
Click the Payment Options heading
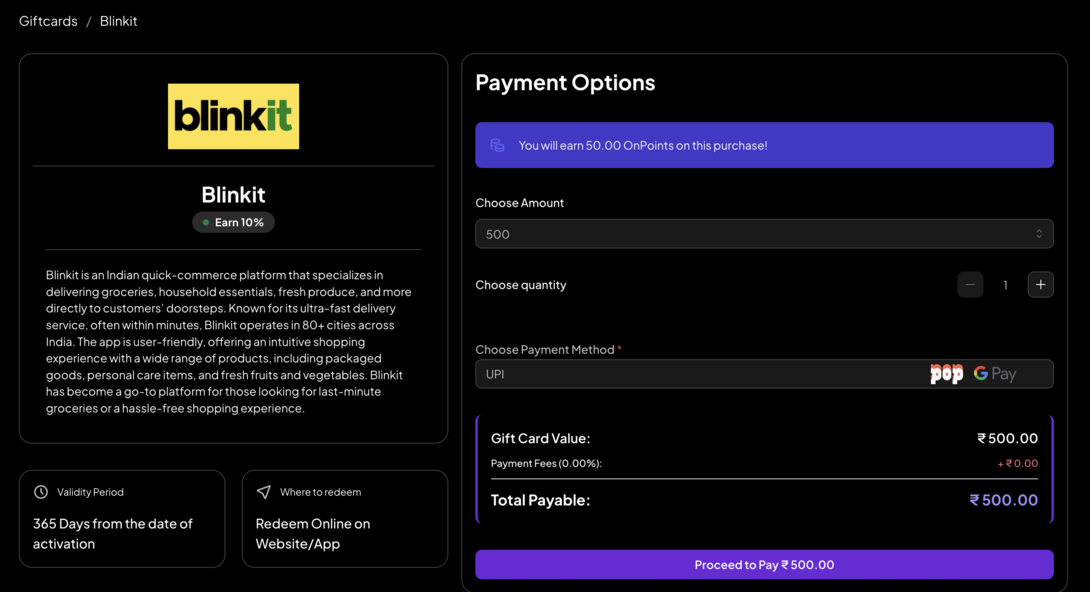coord(565,83)
